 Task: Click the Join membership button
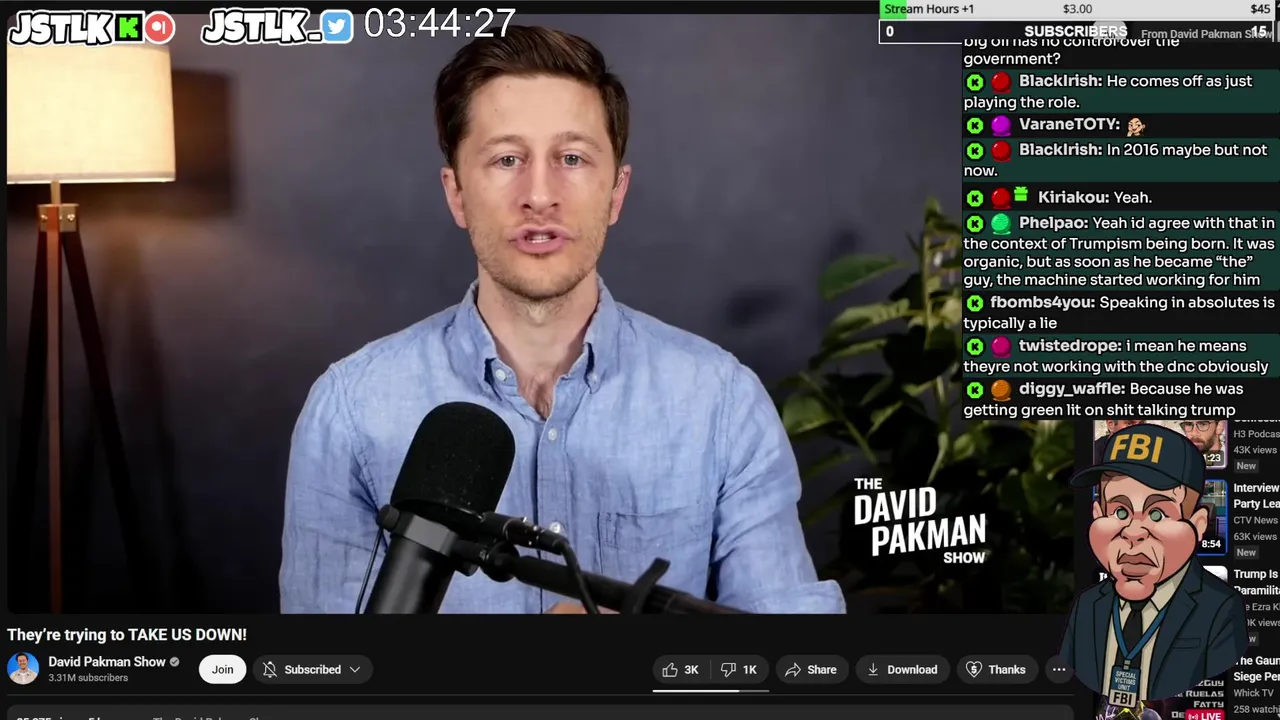[222, 670]
